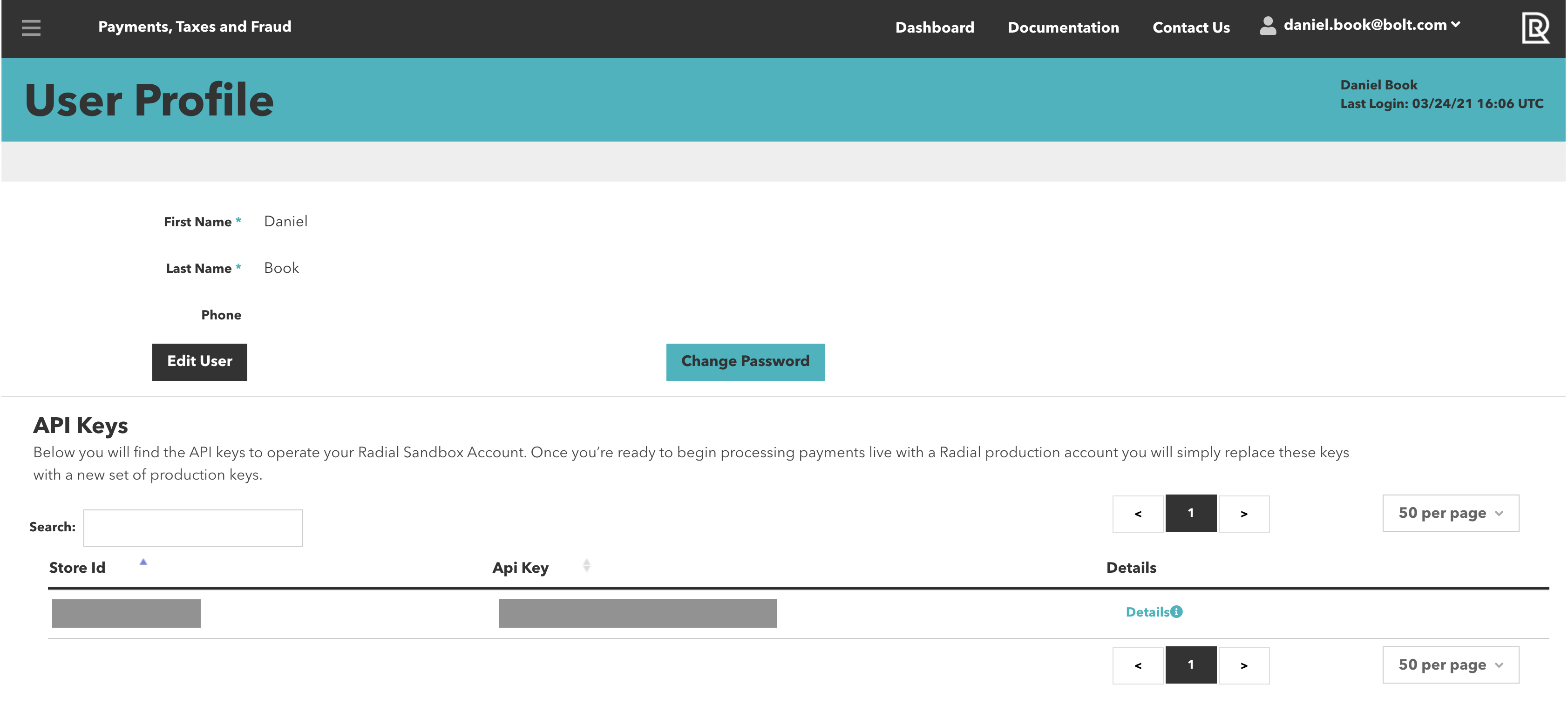Open the bottom 50 per page dropdown
Viewport: 1568px width, 705px height.
pos(1451,665)
